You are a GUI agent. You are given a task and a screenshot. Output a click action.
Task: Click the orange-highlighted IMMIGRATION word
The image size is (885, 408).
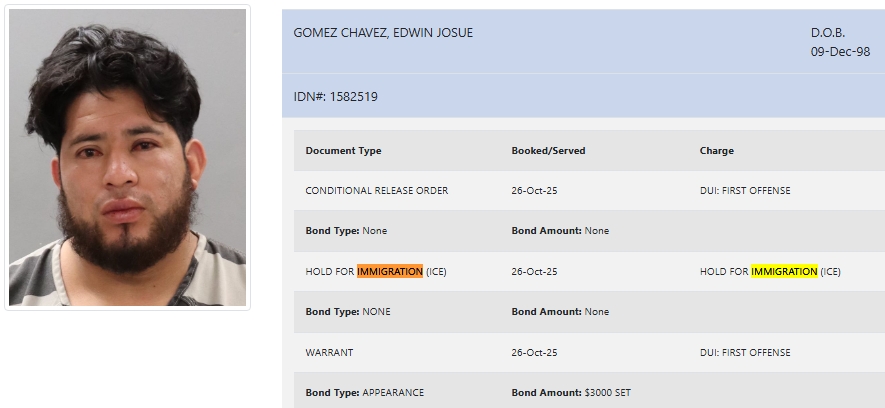pyautogui.click(x=389, y=271)
